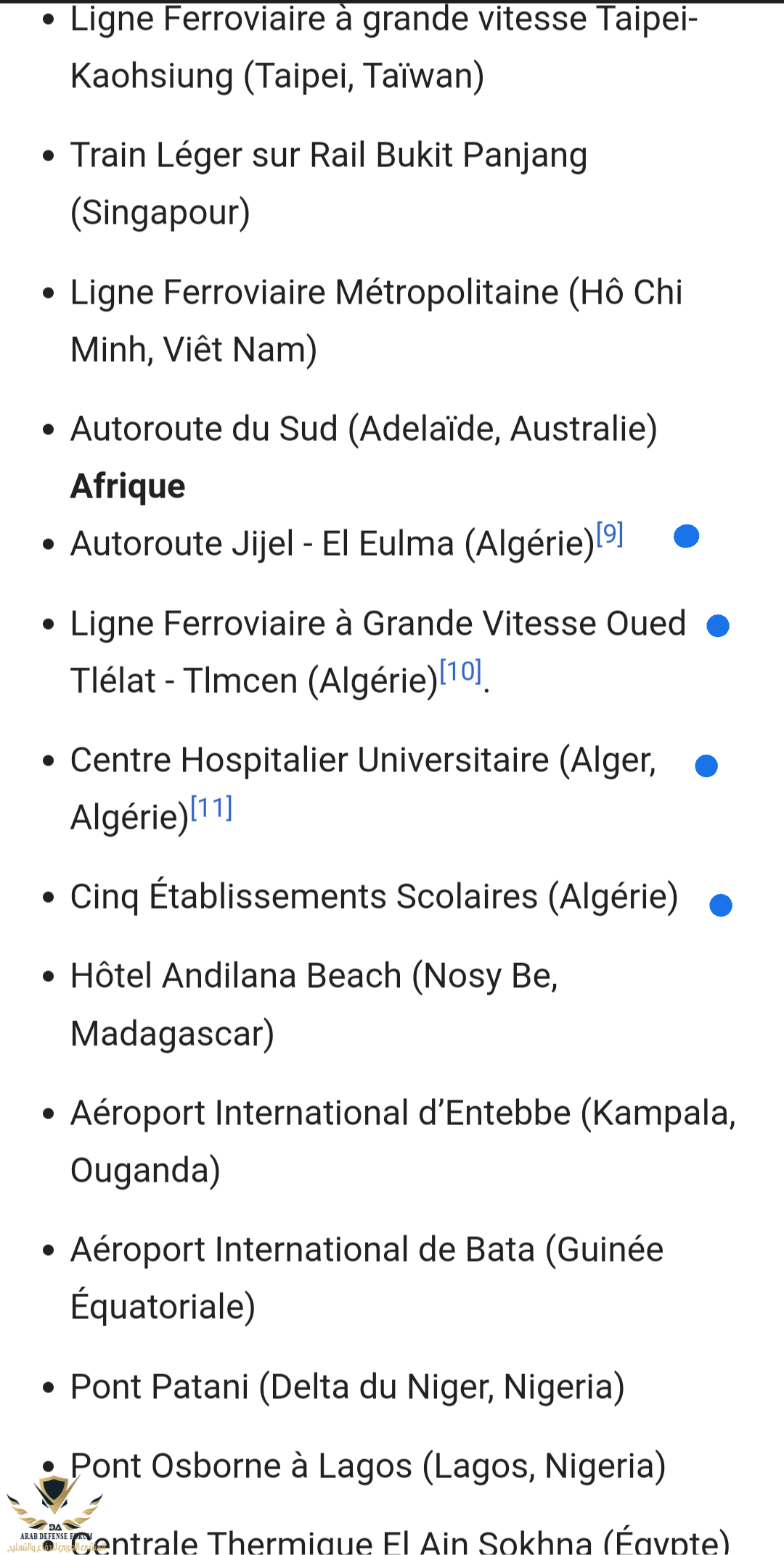Select the Afrique section heading
The width and height of the screenshot is (784, 1555).
pyautogui.click(x=128, y=486)
